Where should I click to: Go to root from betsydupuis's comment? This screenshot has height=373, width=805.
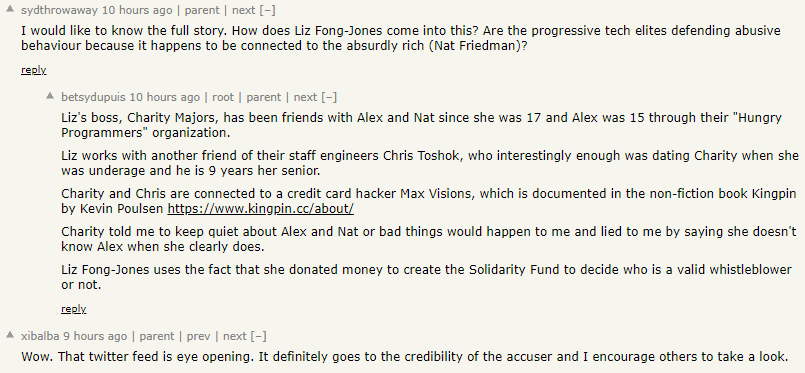[x=223, y=97]
